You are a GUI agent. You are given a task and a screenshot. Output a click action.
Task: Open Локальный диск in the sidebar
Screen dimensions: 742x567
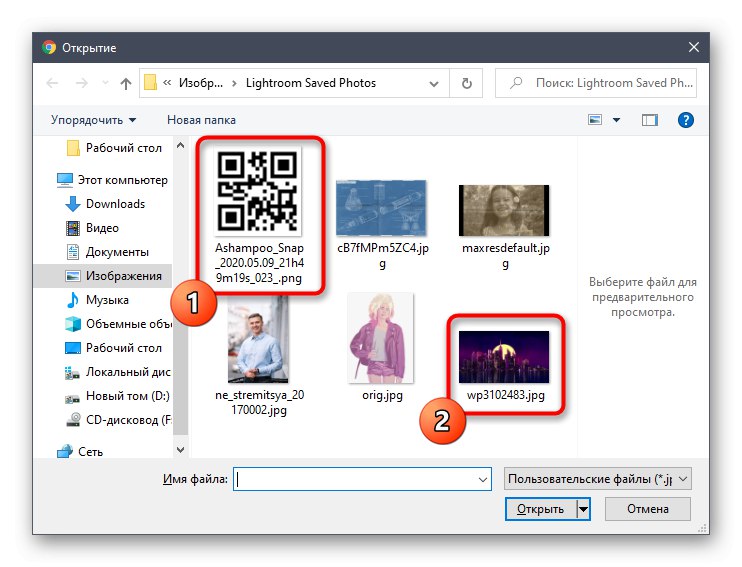[x=117, y=372]
